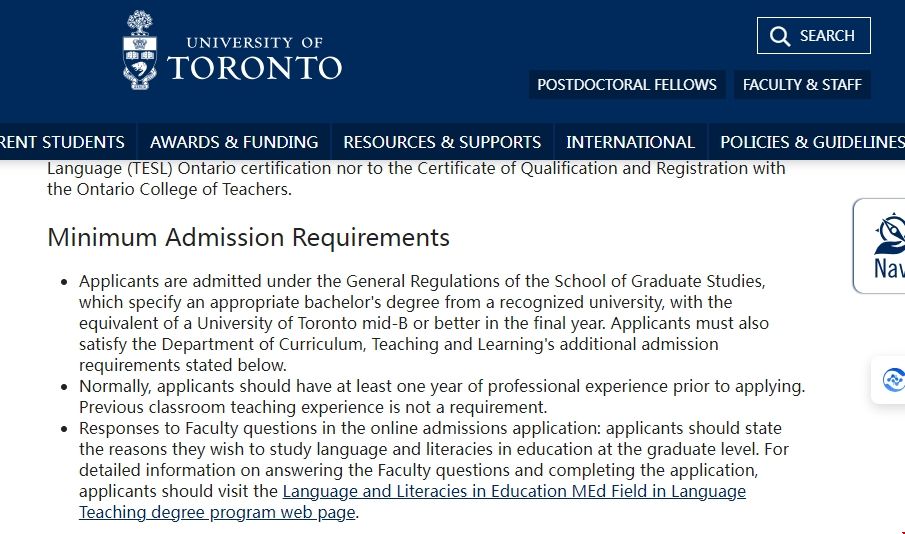Click the University of Toronto wordmark

[254, 58]
